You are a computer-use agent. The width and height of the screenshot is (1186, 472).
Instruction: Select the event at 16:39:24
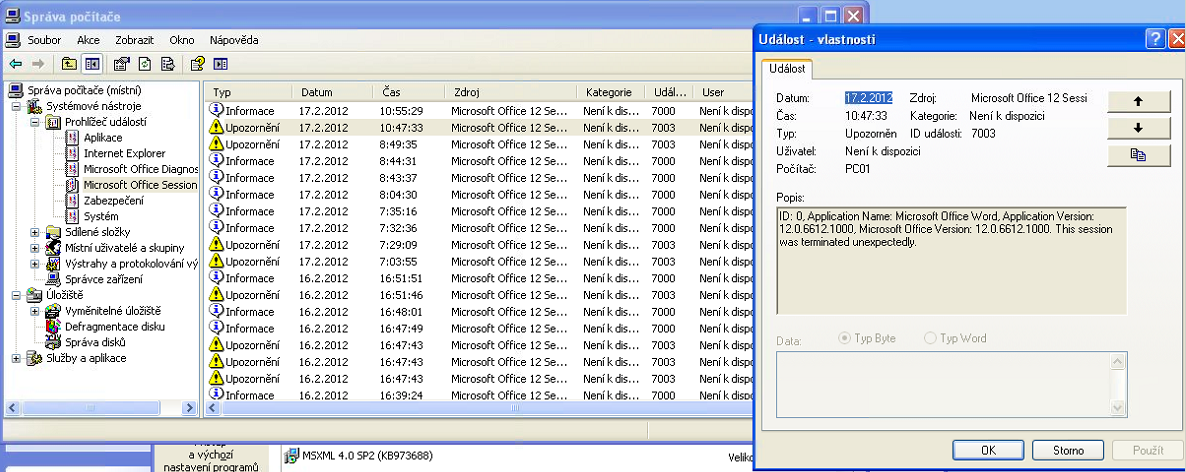coord(480,395)
